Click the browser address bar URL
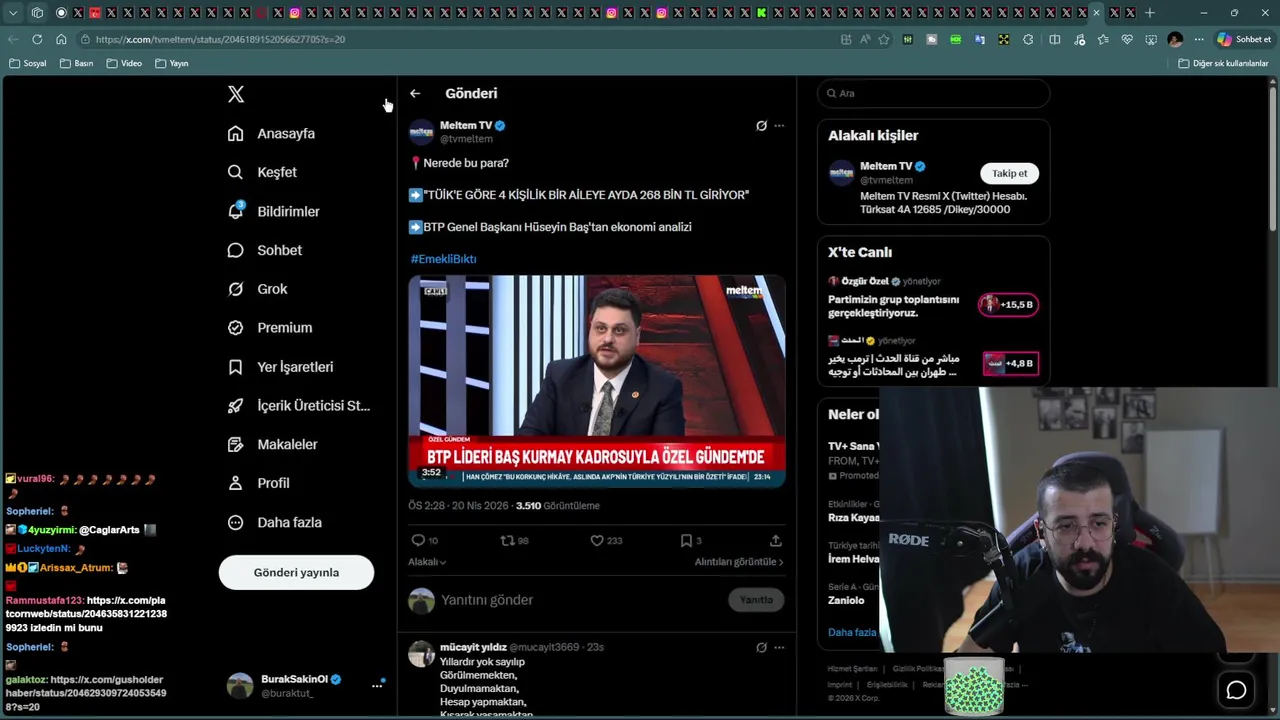 (x=220, y=39)
